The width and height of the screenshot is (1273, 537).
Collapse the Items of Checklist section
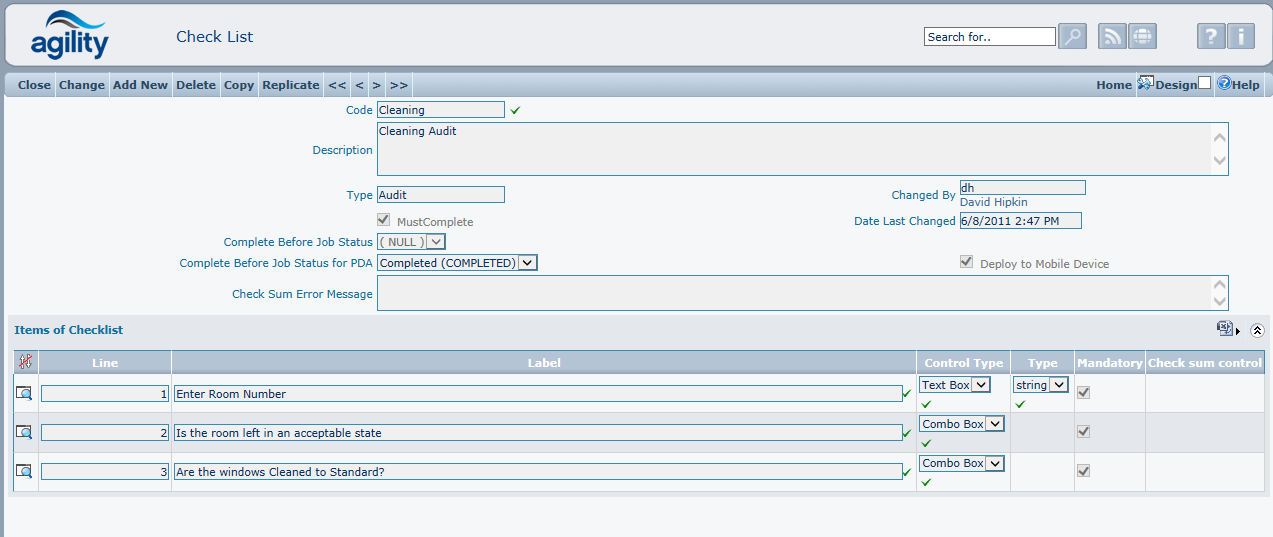1257,330
